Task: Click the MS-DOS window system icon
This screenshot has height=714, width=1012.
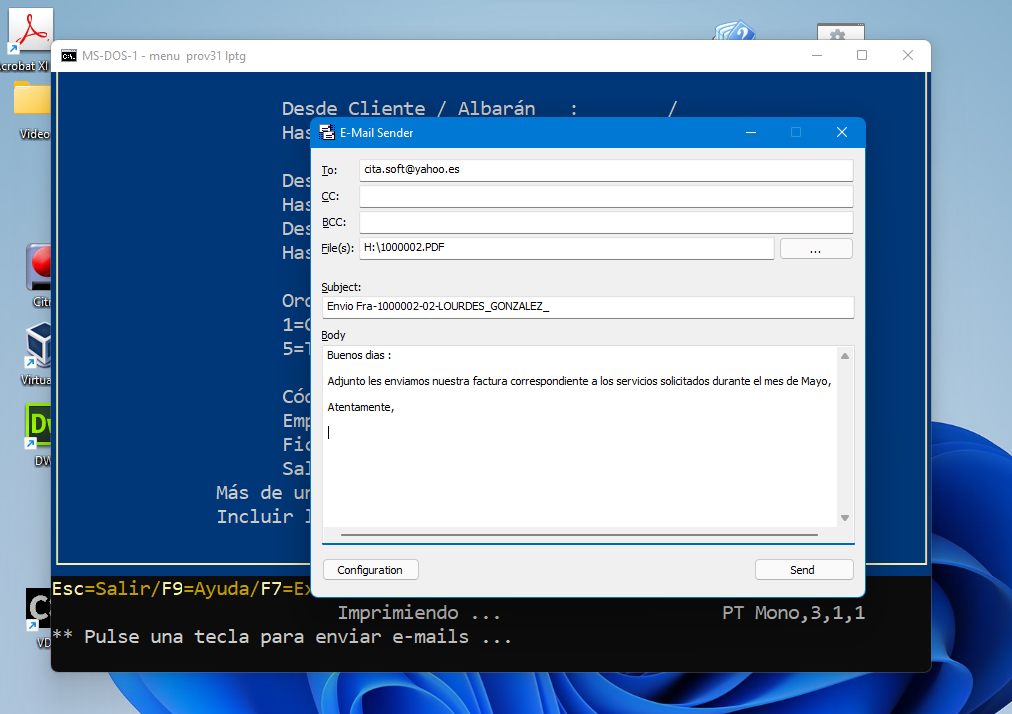Action: 68,56
